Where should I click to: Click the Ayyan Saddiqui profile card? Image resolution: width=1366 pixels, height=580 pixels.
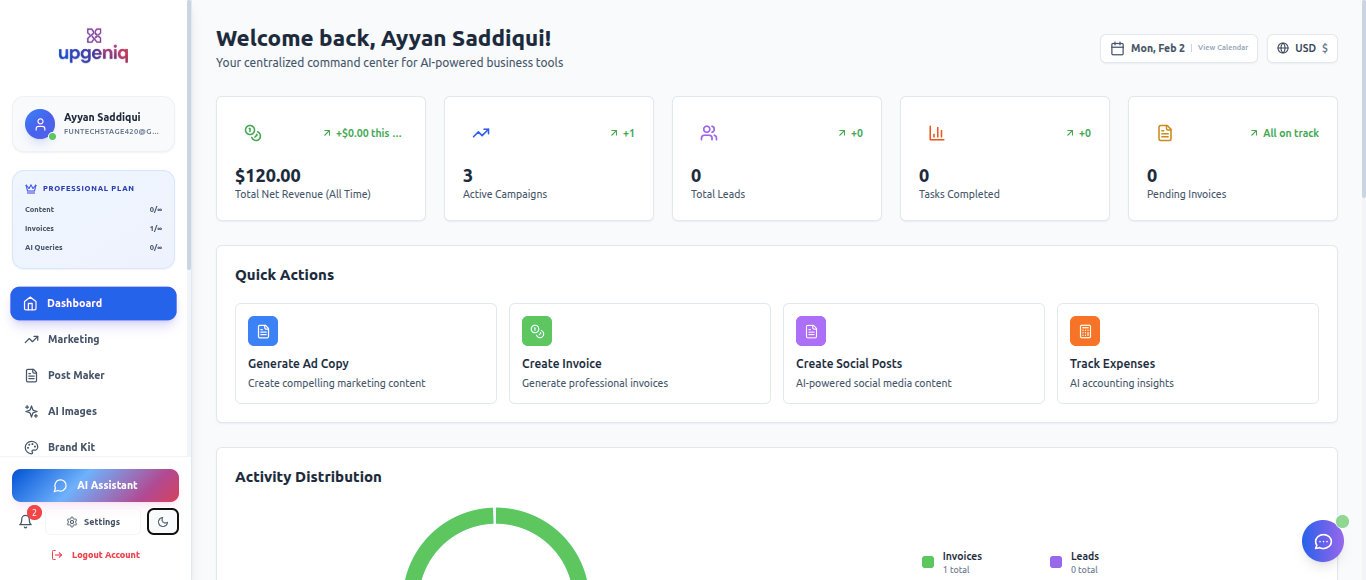point(93,123)
